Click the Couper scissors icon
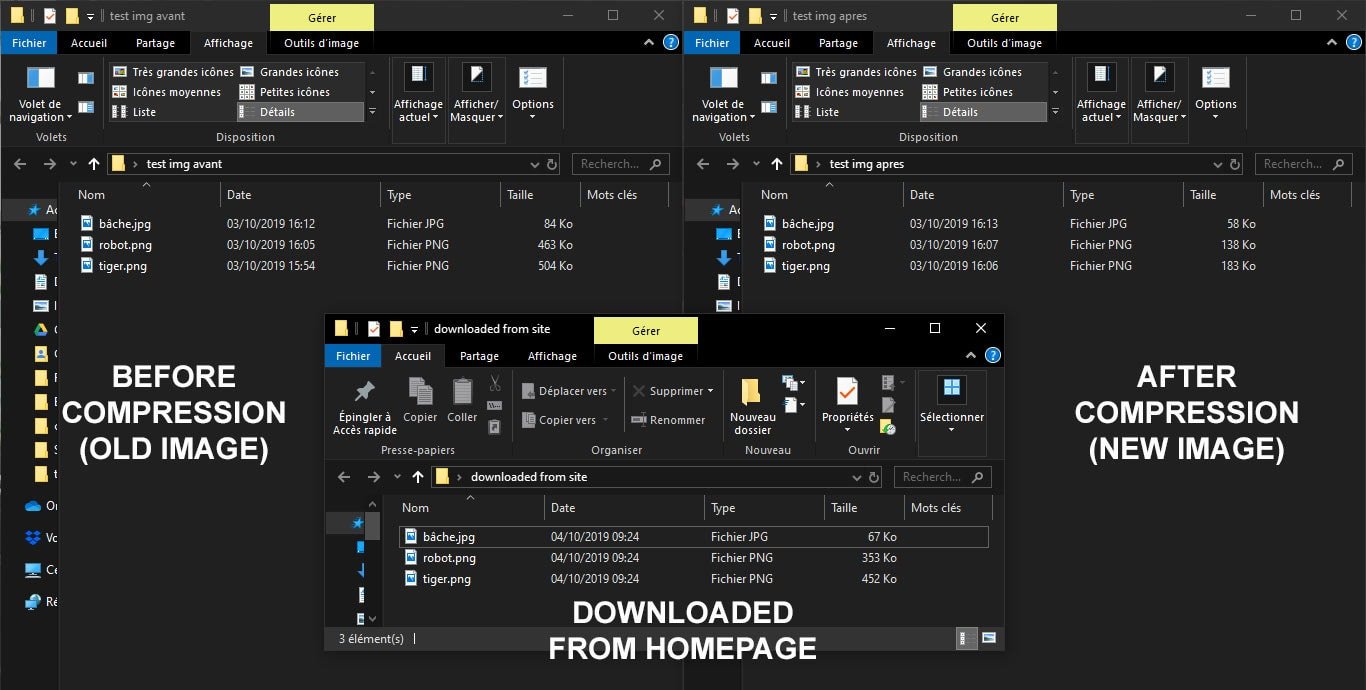This screenshot has height=690, width=1366. click(x=494, y=383)
